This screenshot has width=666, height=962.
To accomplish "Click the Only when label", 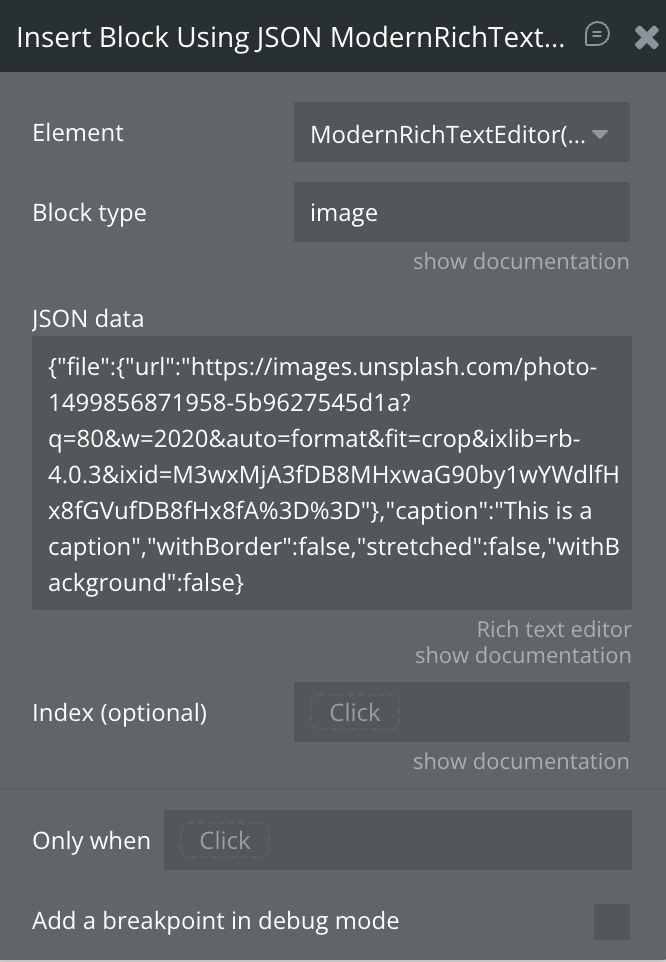I will tap(91, 841).
